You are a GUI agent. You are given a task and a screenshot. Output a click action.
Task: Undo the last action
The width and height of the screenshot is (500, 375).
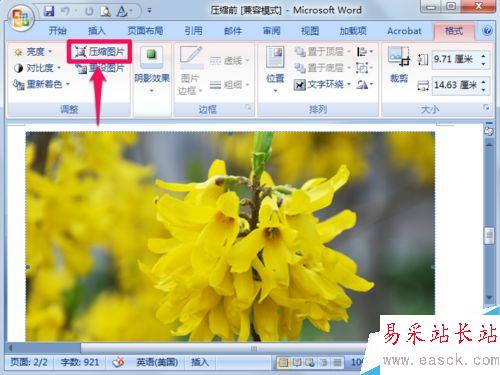point(66,11)
